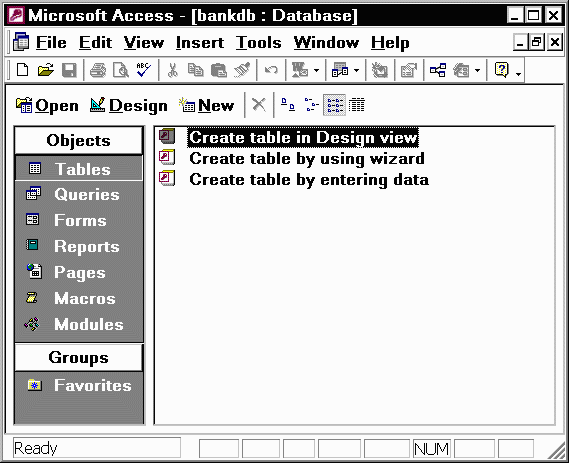Image resolution: width=569 pixels, height=463 pixels.
Task: Click the OfficeLinks toolbar icon
Action: [300, 70]
